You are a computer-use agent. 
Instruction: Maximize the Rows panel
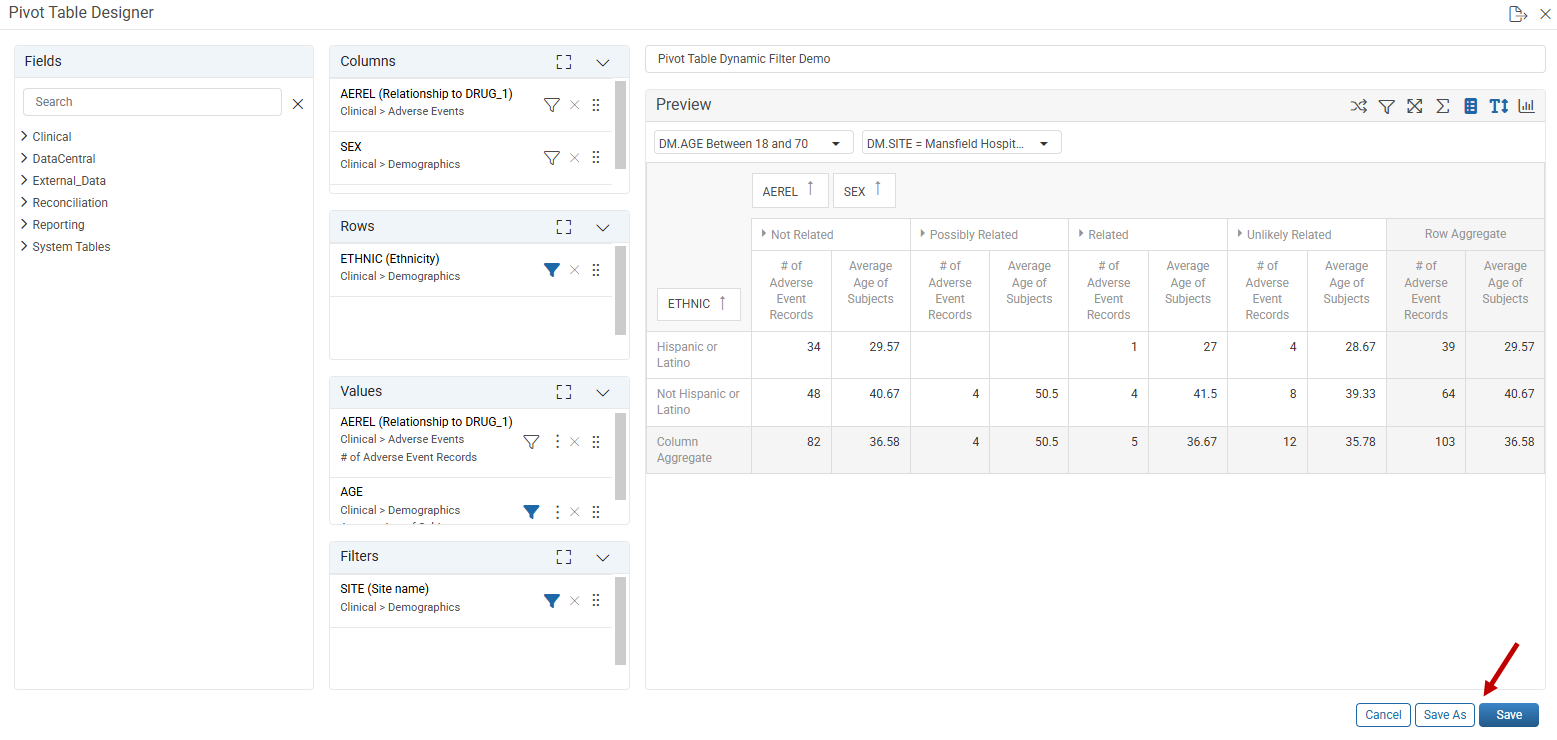click(564, 227)
